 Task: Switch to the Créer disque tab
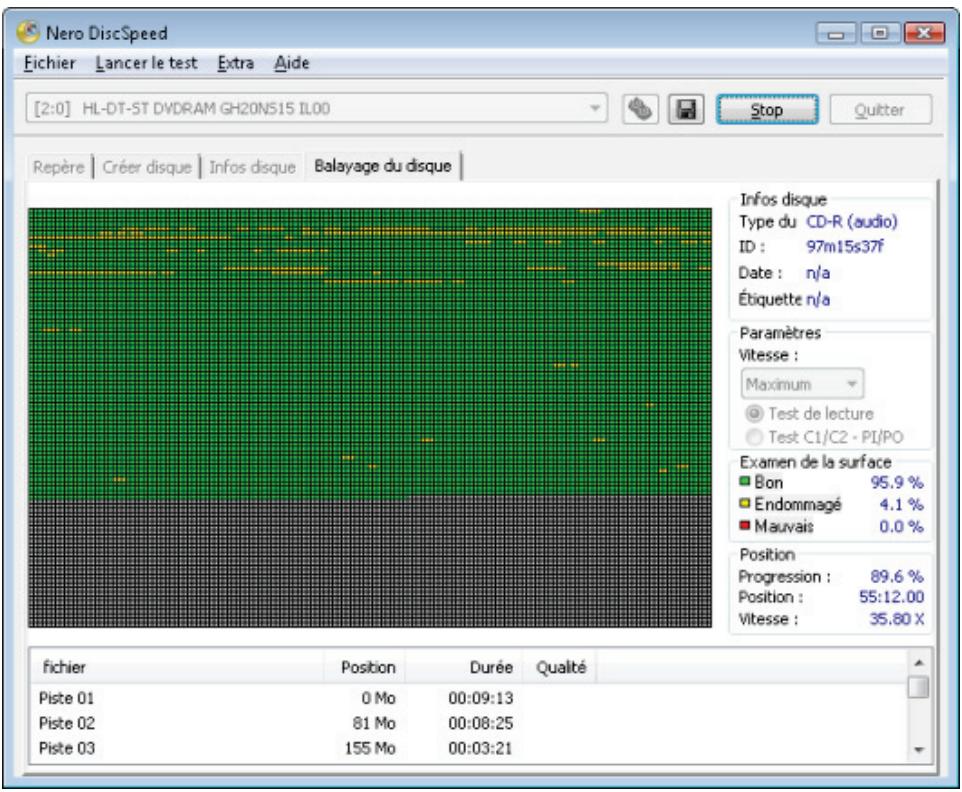pos(147,167)
